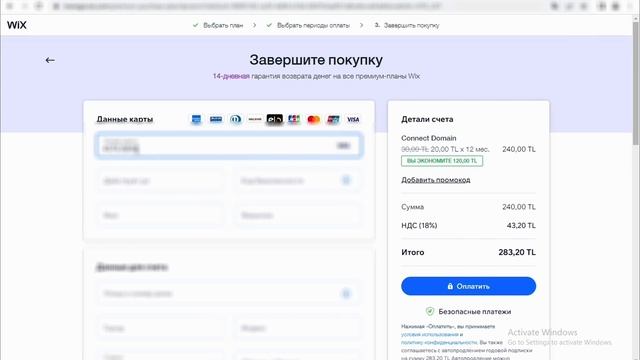Click the blue 'Оплатить' button
The height and width of the screenshot is (360, 640).
pos(469,286)
